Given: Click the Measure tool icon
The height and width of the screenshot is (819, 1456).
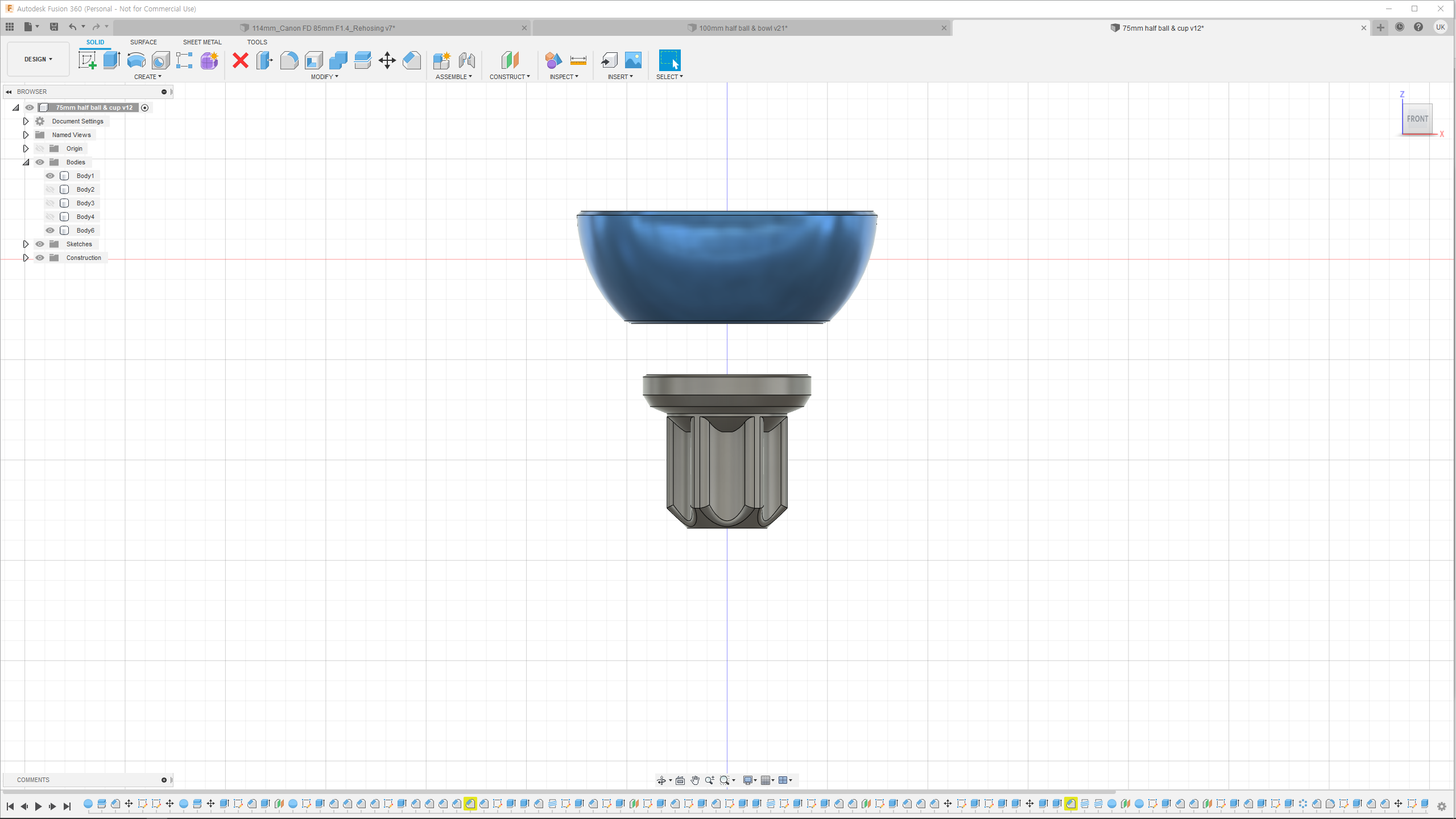Looking at the screenshot, I should tap(578, 60).
